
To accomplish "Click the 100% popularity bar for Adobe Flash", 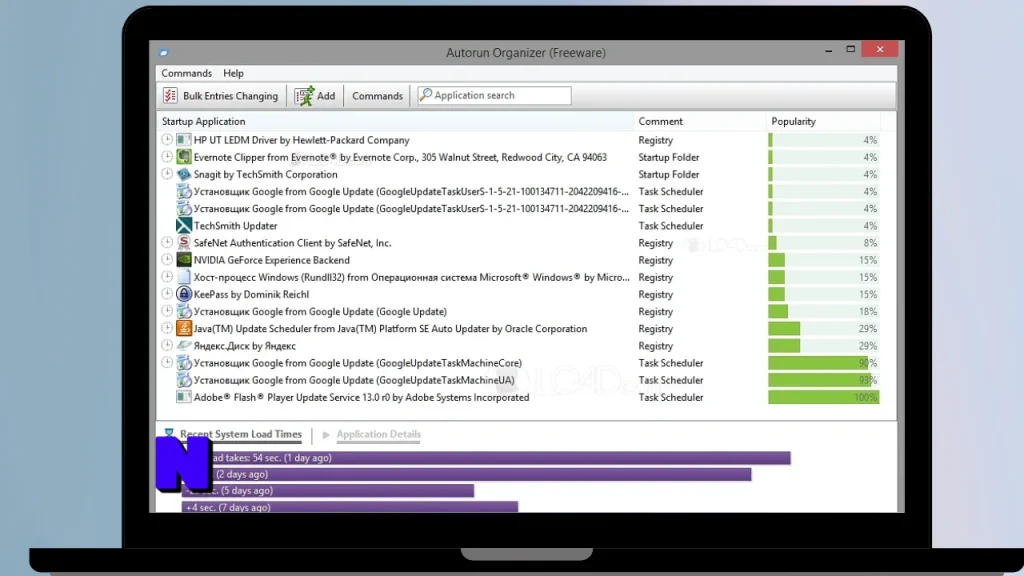I will click(x=824, y=397).
